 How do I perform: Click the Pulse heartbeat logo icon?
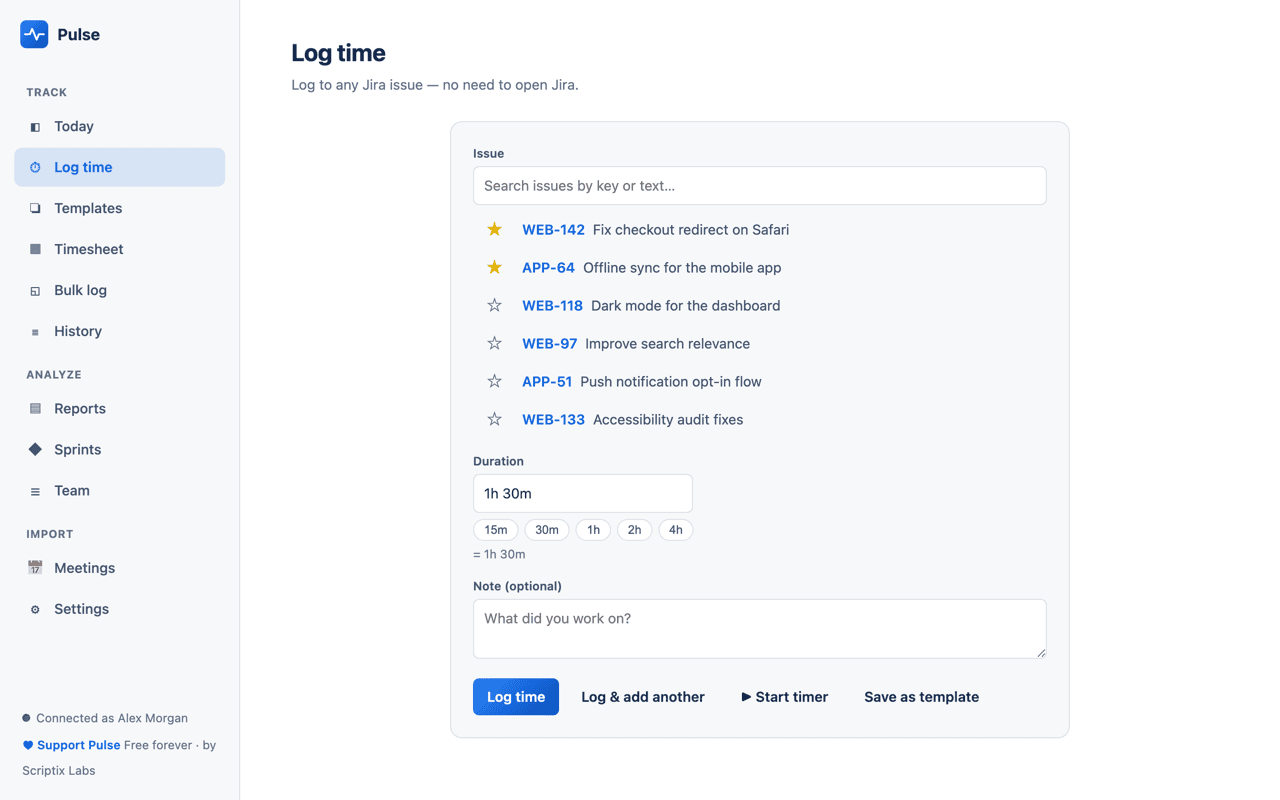coord(34,34)
